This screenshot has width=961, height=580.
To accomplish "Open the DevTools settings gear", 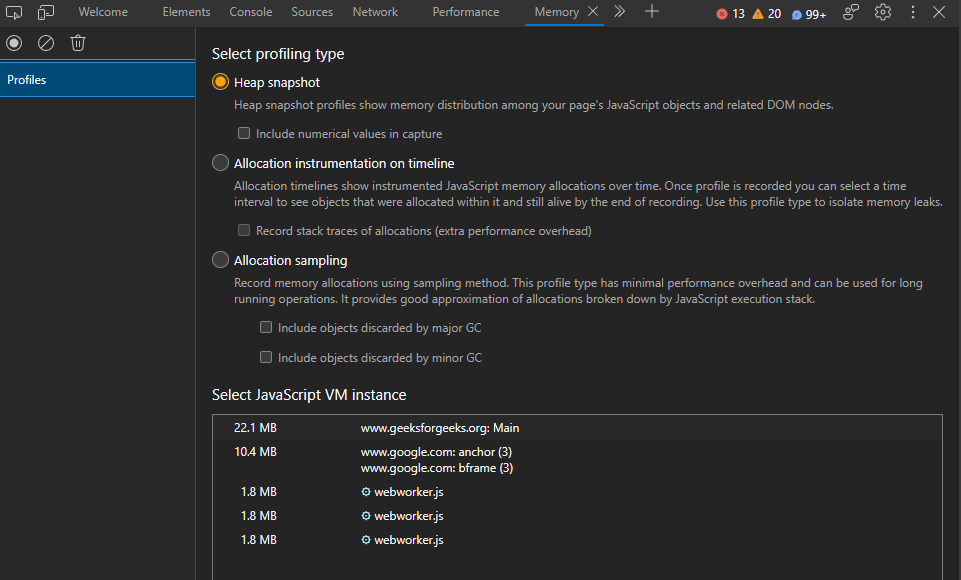I will [882, 12].
